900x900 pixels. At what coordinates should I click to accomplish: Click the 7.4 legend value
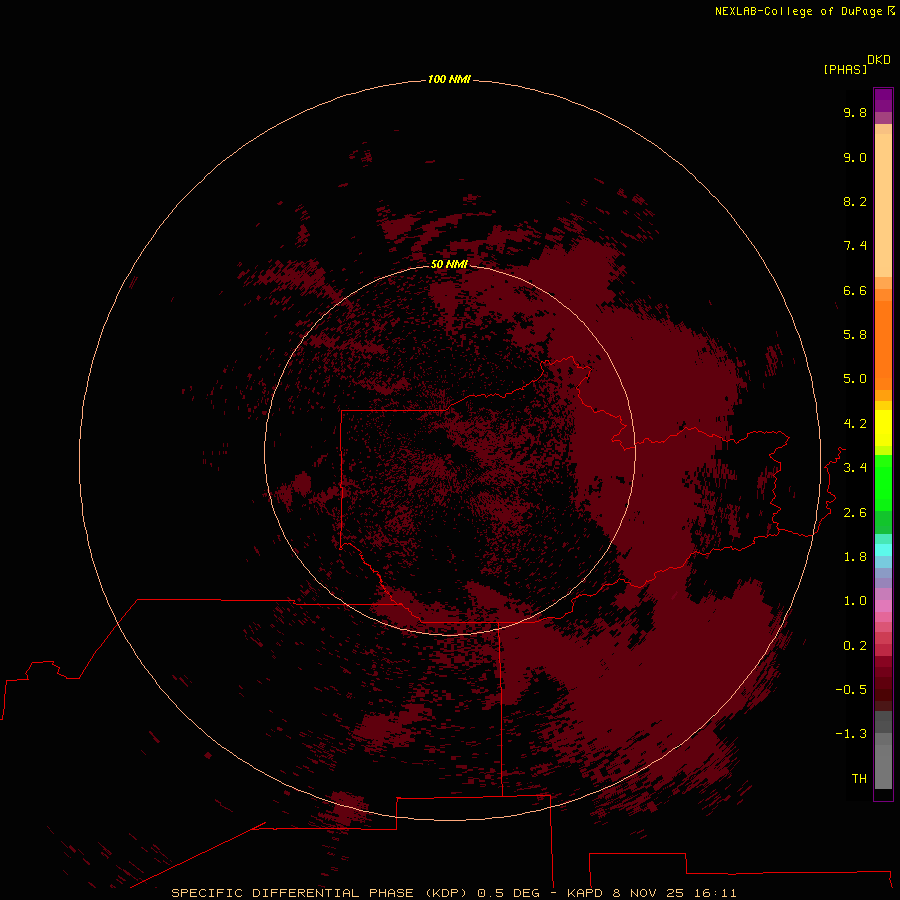click(855, 246)
